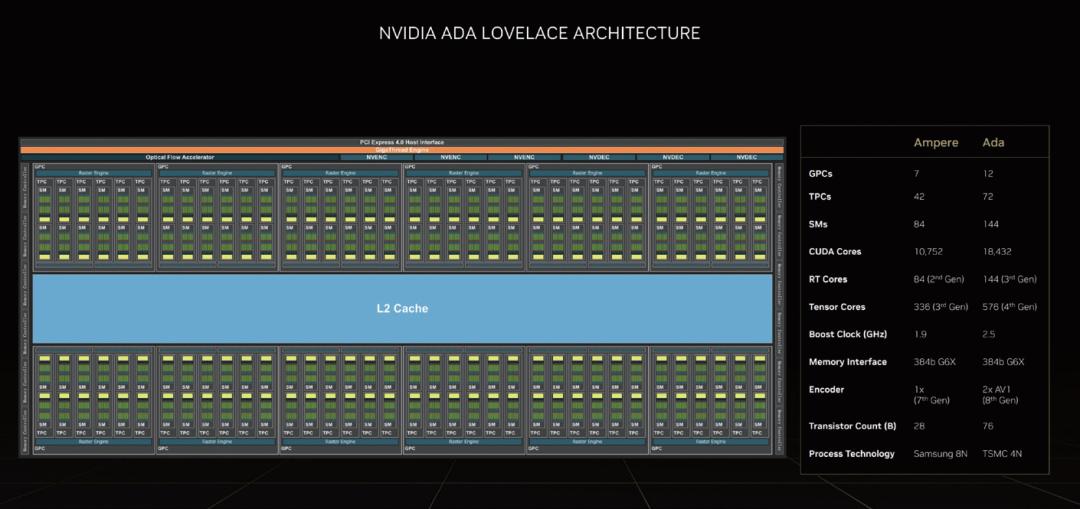Click the NVIDIA ADA LOVELACE ARCHITECTURE title
Image resolution: width=1080 pixels, height=509 pixels.
[539, 33]
